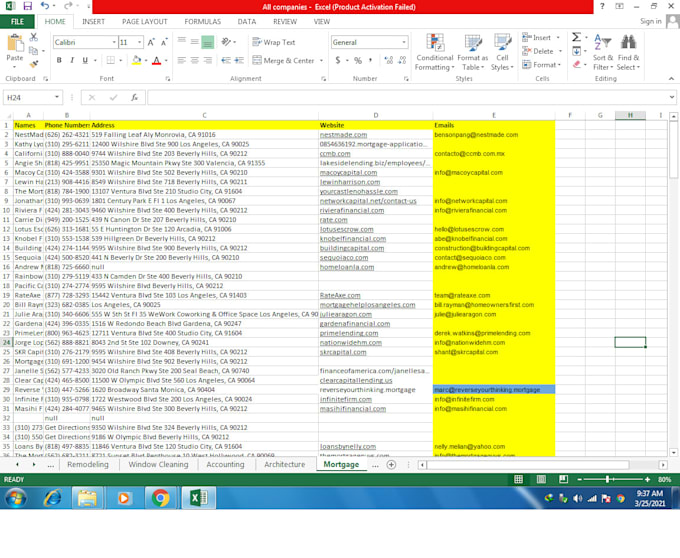Apply Percent Style format
Screen dimensions: 680x558
tap(358, 60)
